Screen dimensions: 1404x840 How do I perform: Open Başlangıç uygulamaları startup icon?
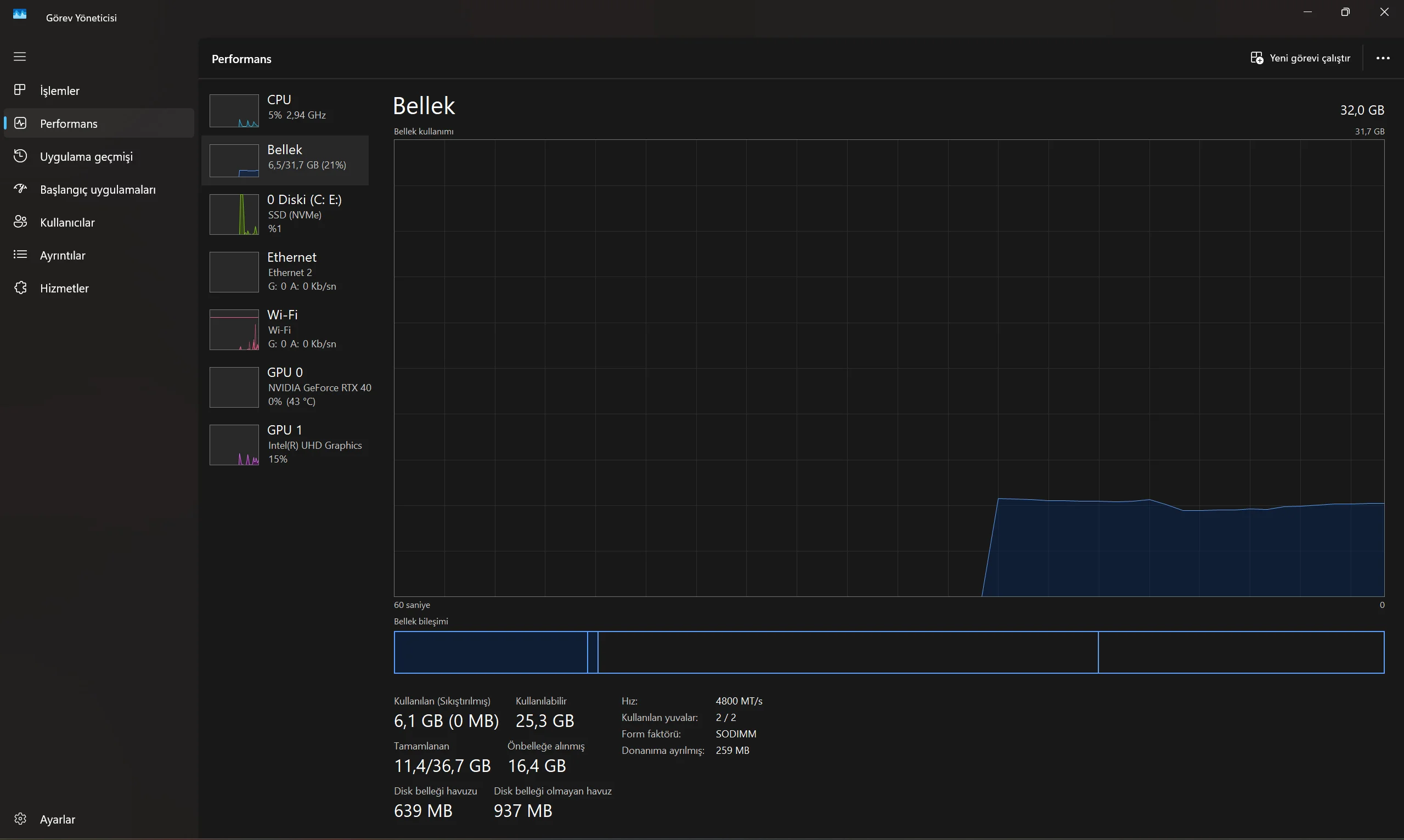[20, 189]
